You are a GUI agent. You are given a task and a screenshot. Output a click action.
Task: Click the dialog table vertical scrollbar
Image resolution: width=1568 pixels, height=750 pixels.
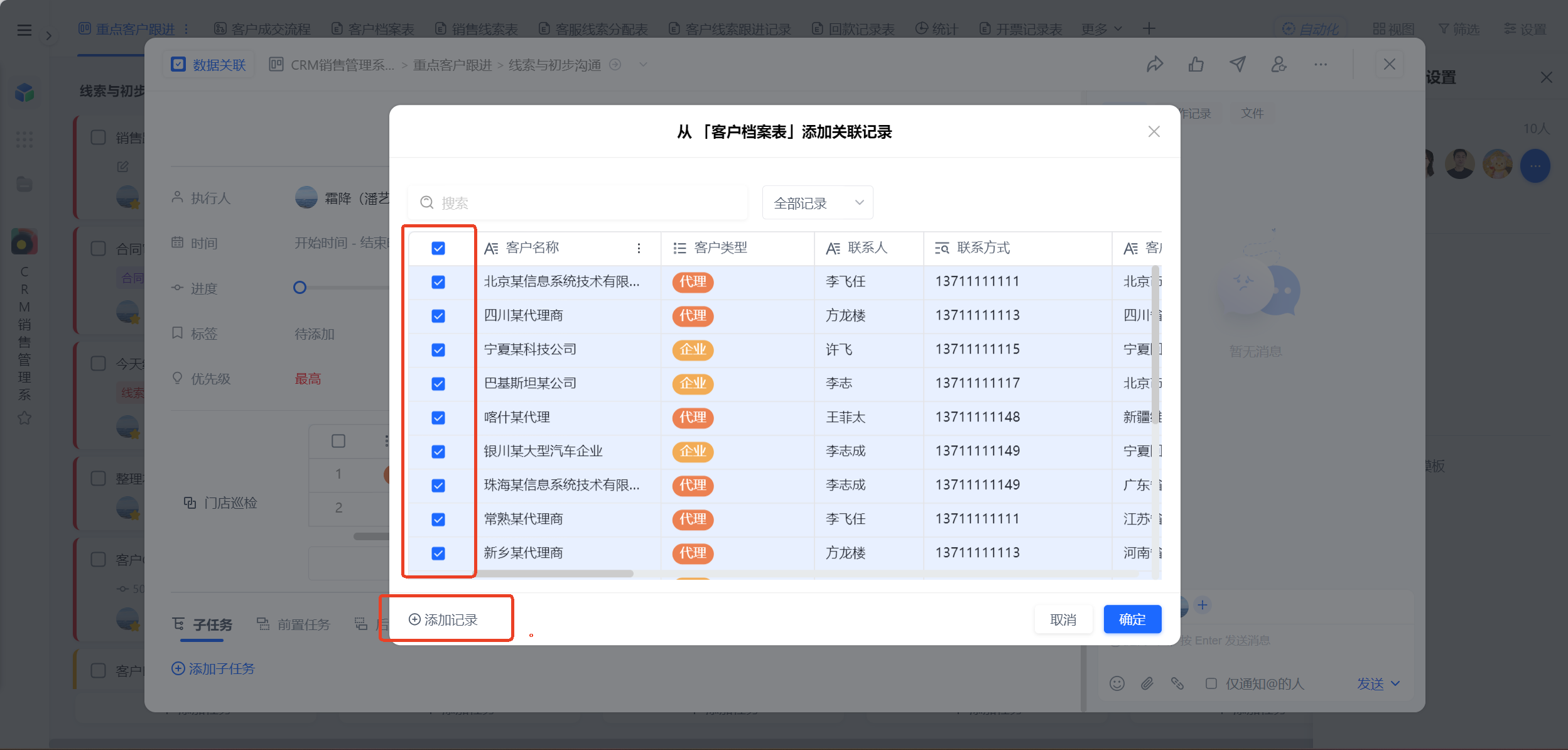click(x=1155, y=344)
